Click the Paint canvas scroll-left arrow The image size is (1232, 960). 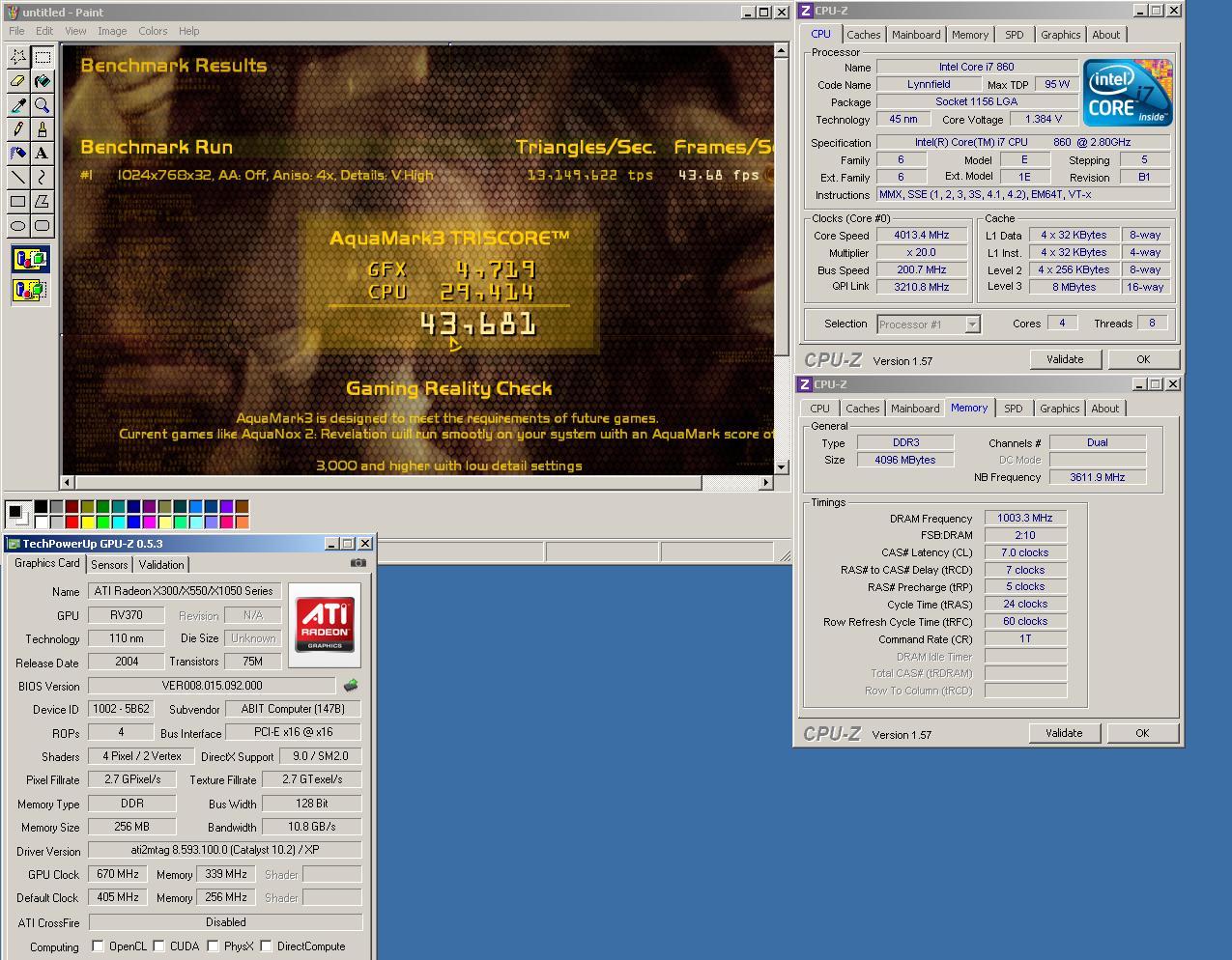click(68, 482)
